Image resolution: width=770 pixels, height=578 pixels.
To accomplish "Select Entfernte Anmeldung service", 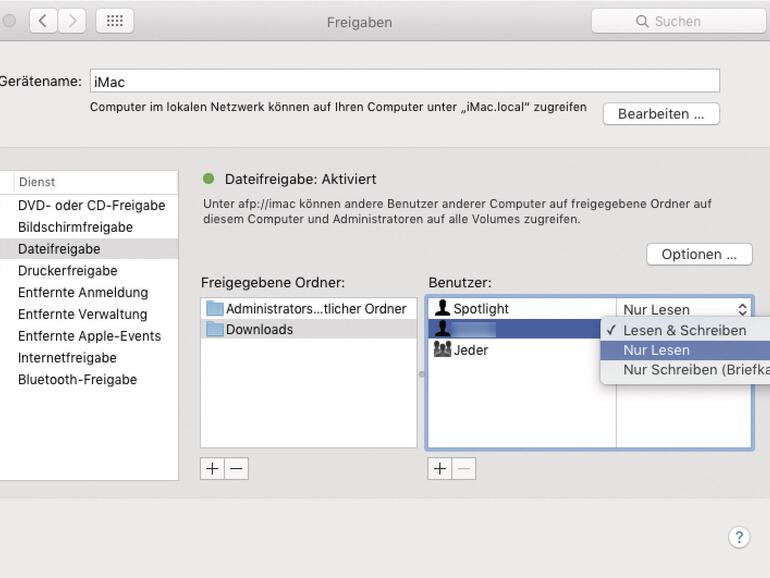I will click(x=89, y=292).
